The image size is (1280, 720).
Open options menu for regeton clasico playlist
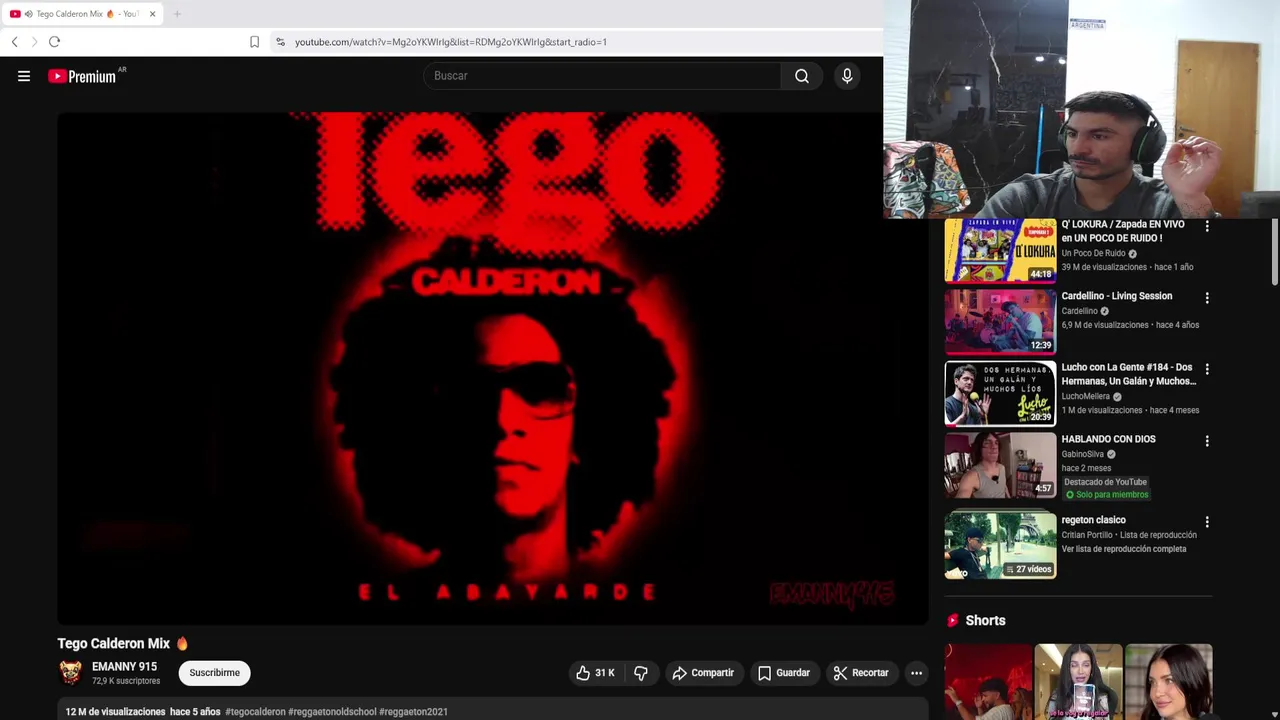coord(1207,522)
